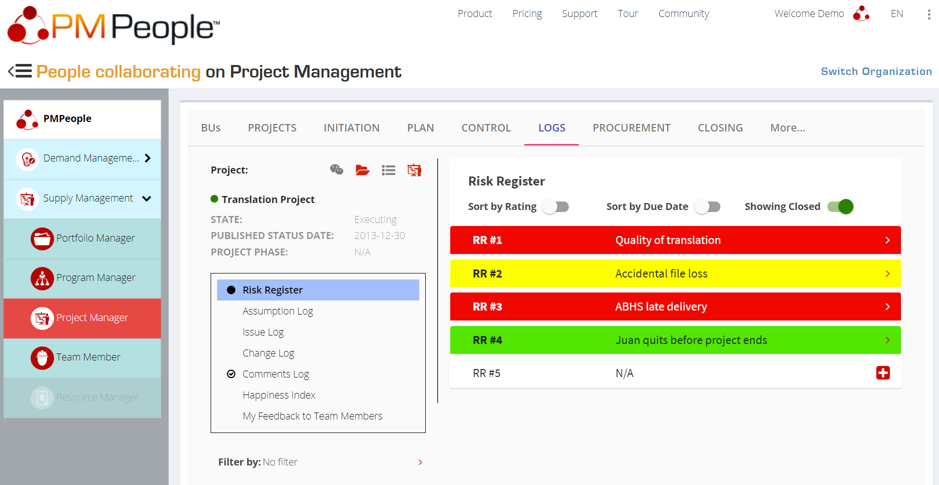Open the Tour link
The width and height of the screenshot is (939, 485).
628,14
